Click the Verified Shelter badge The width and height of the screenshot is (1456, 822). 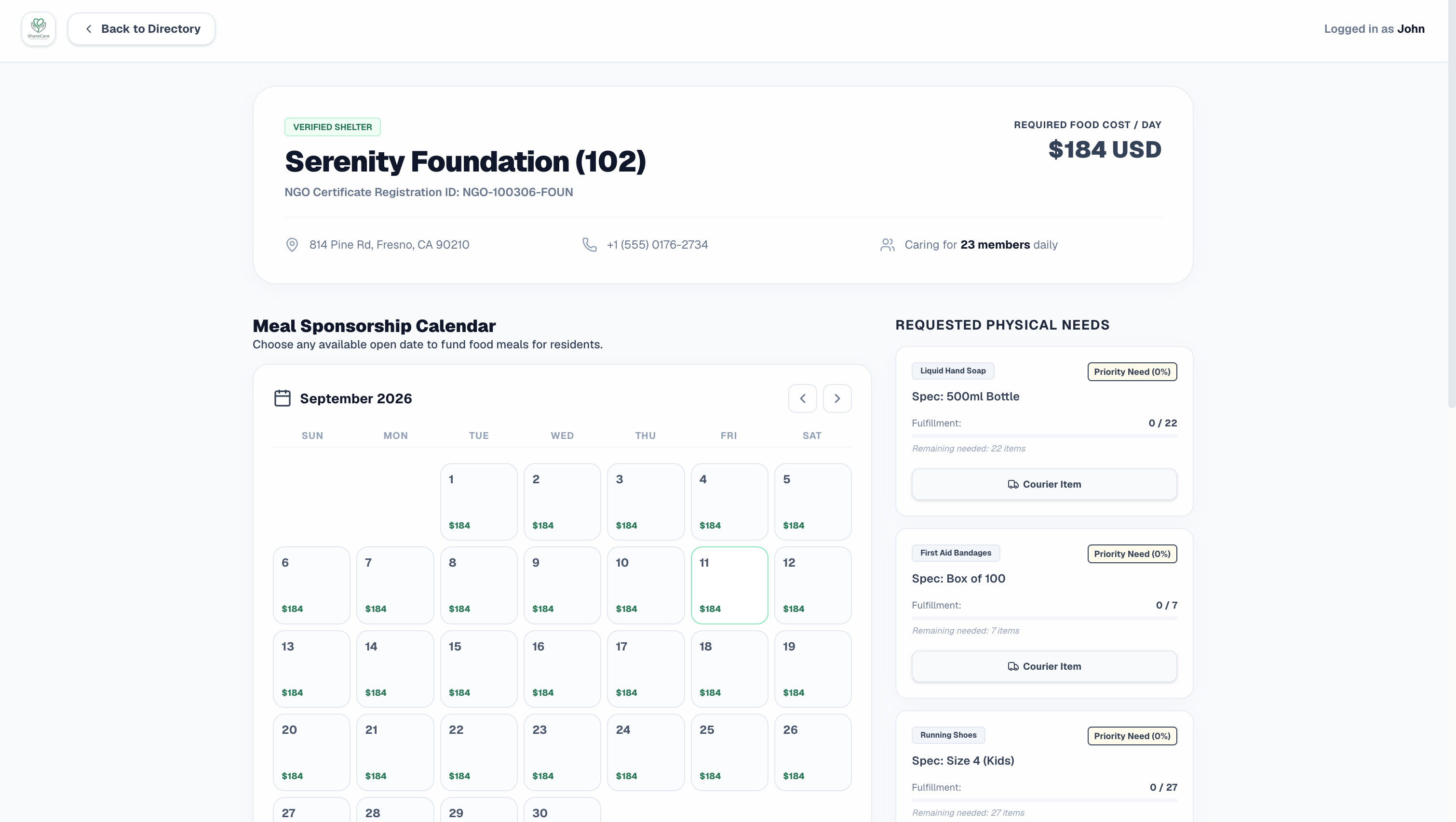click(332, 127)
